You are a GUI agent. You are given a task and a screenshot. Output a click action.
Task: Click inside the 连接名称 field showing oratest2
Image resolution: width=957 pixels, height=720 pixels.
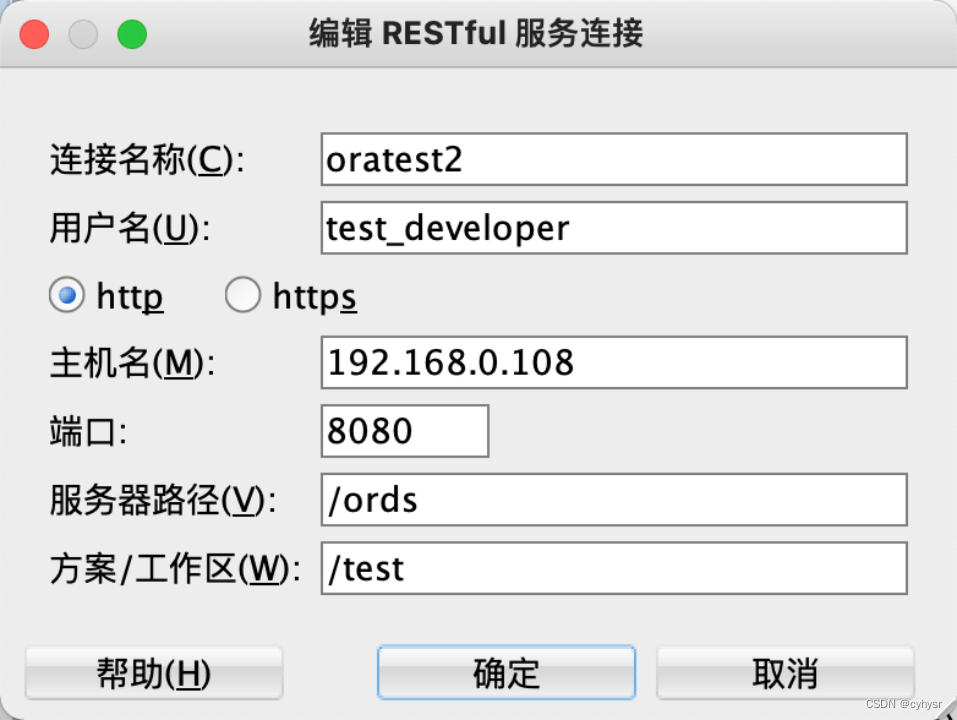pos(612,159)
